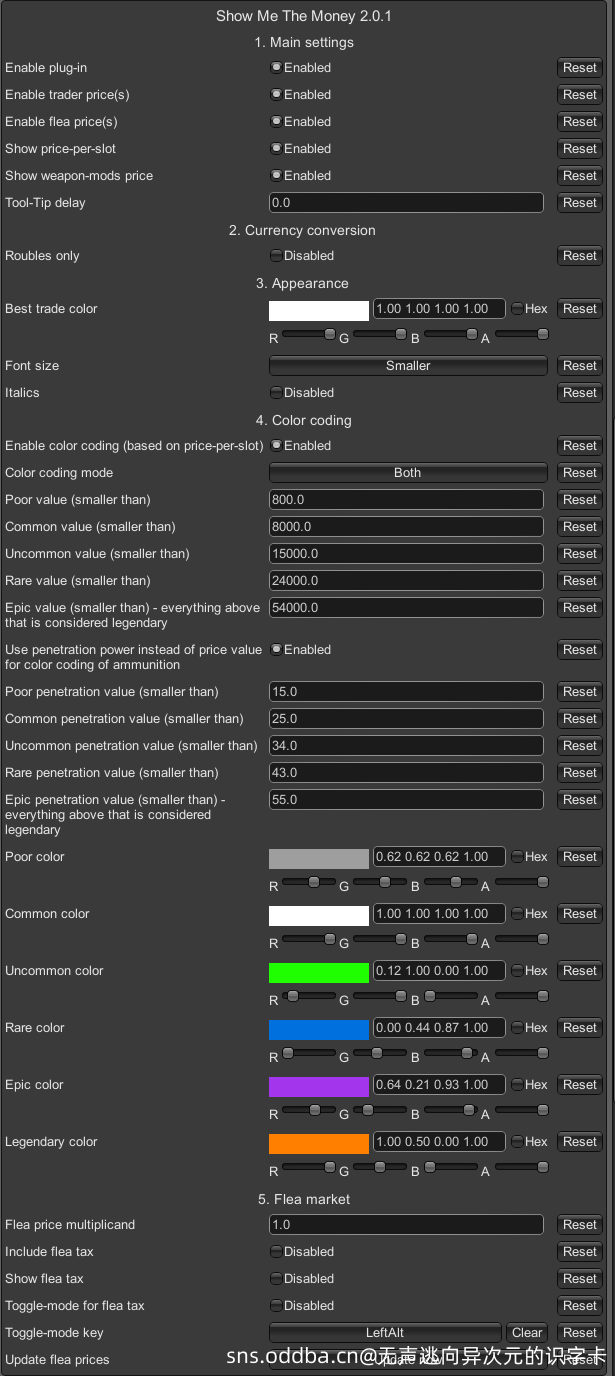
Task: Click the Poor value input field
Action: 406,500
